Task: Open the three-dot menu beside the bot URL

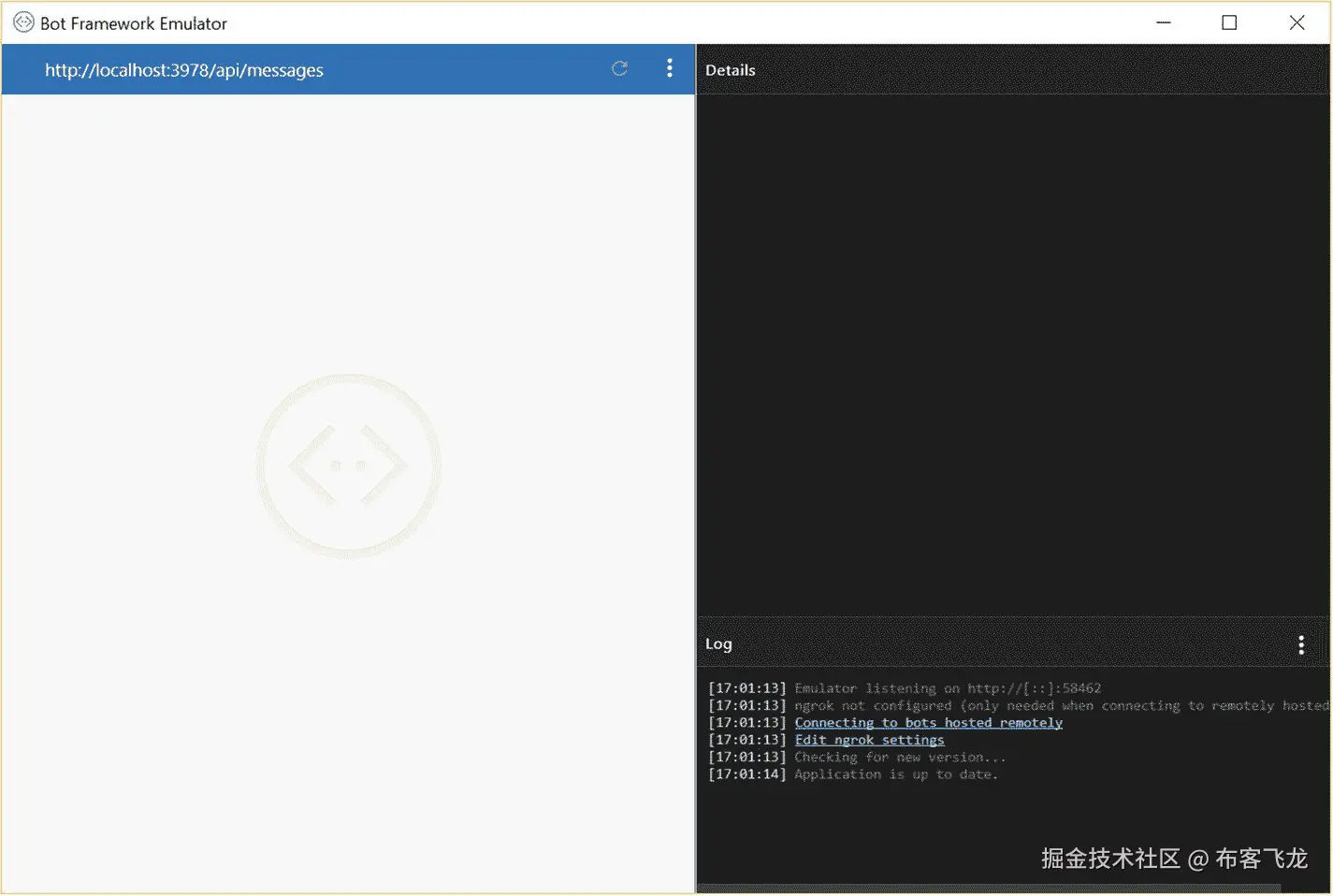Action: 669,68
